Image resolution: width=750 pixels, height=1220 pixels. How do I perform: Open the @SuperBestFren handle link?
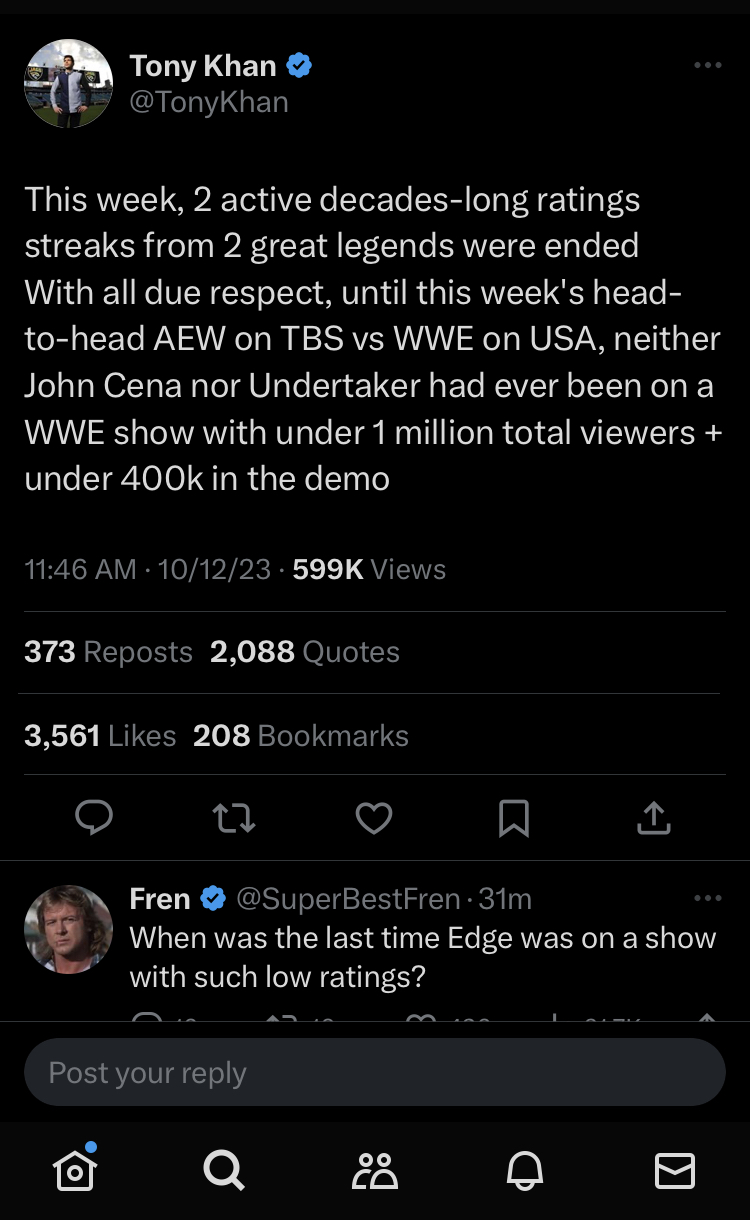coord(348,899)
